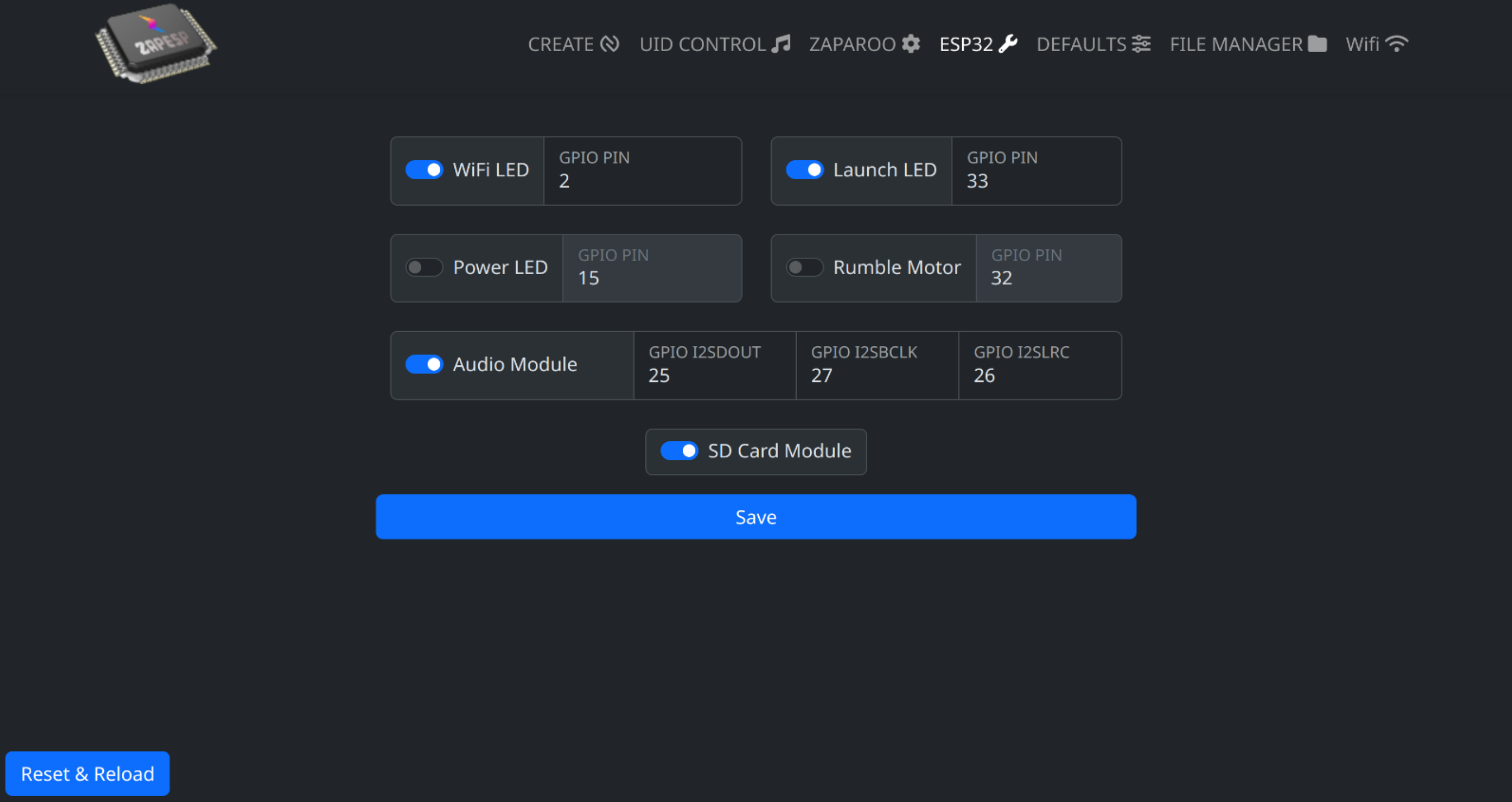Screen dimensions: 1512x802
Task: Enable the Power LED toggle
Action: pyautogui.click(x=424, y=267)
